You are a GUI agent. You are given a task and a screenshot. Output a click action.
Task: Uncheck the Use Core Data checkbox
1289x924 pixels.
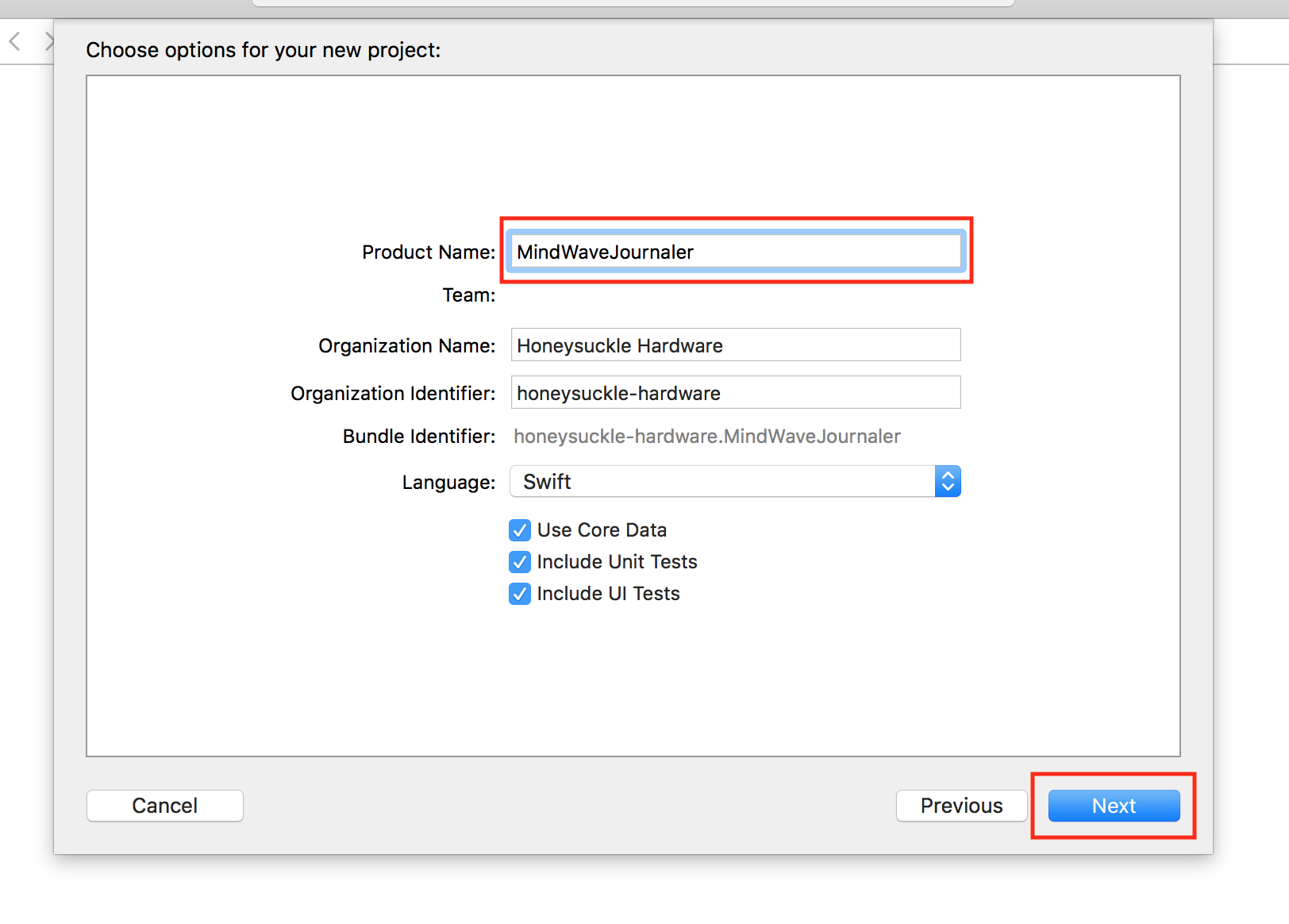[519, 530]
